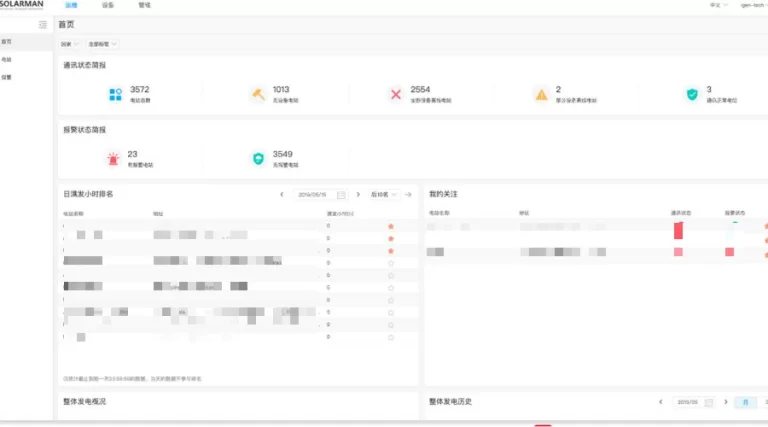
Task: Select the 月 button in generation history
Action: coord(745,402)
